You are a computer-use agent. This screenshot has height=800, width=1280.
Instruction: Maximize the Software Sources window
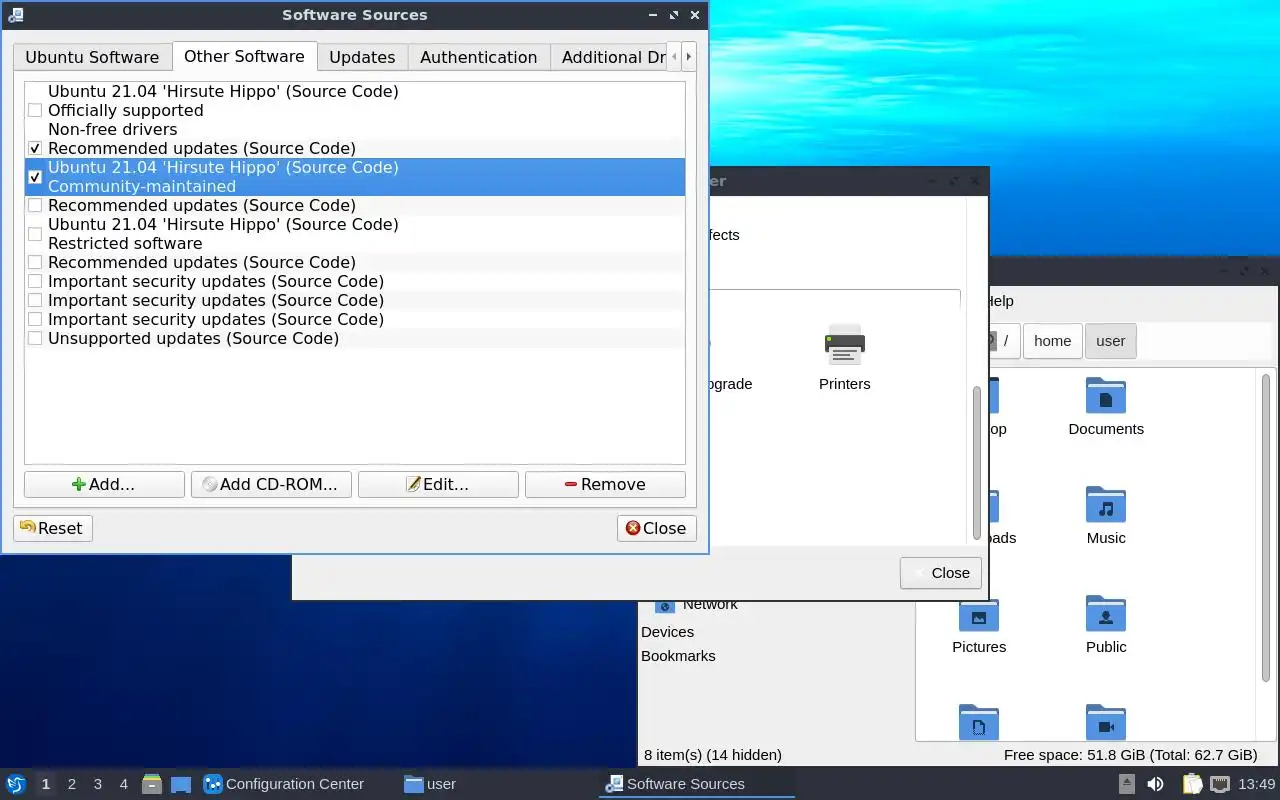(673, 15)
